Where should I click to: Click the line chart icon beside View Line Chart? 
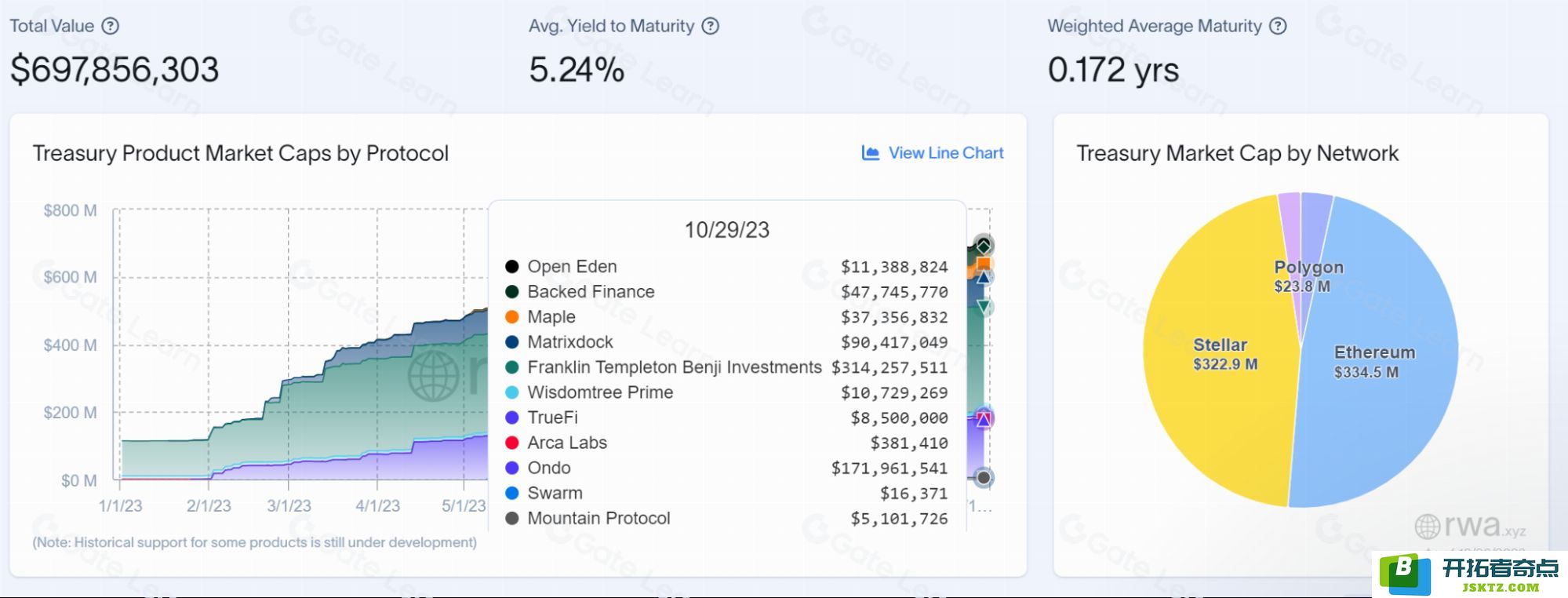pyautogui.click(x=870, y=153)
